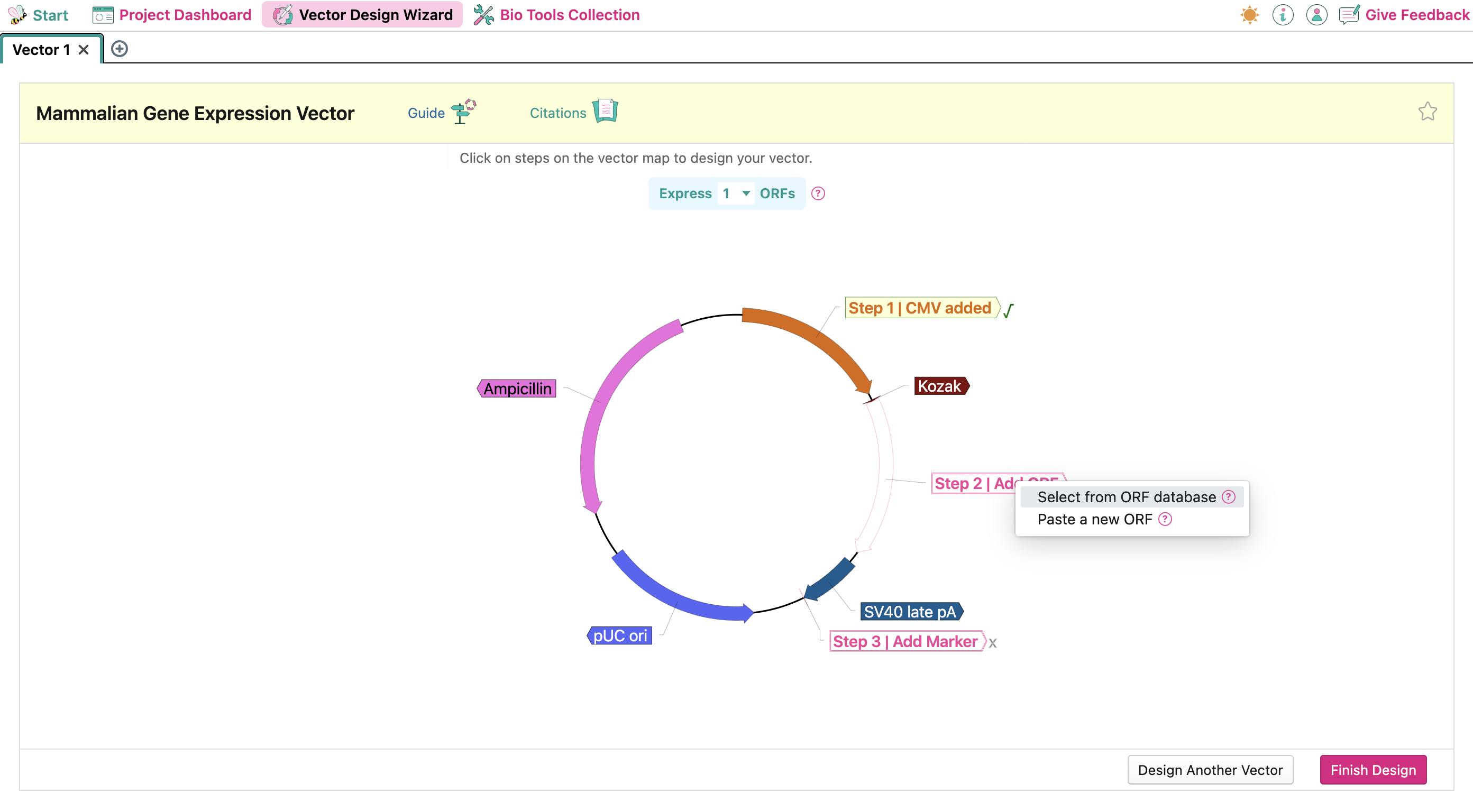
Task: Click the sun theme toggle icon
Action: pos(1249,15)
